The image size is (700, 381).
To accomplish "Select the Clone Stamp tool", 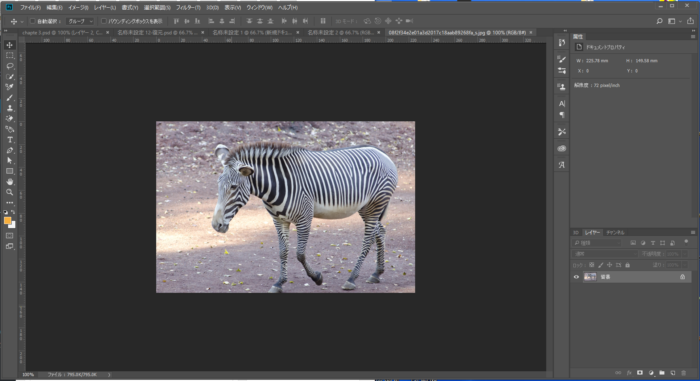I will click(9, 109).
